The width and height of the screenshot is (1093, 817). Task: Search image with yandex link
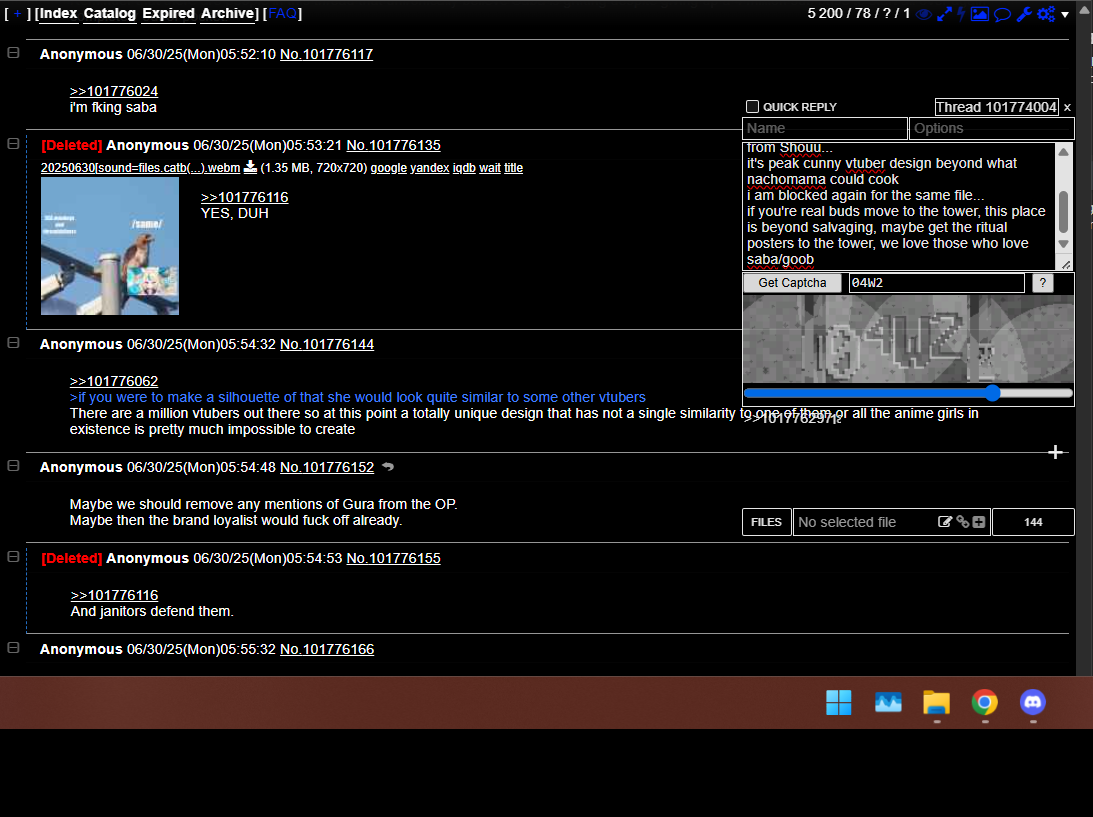(x=429, y=168)
